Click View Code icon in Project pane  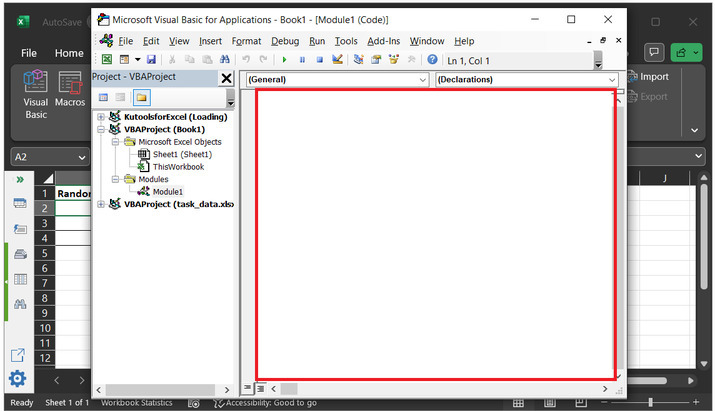104,97
